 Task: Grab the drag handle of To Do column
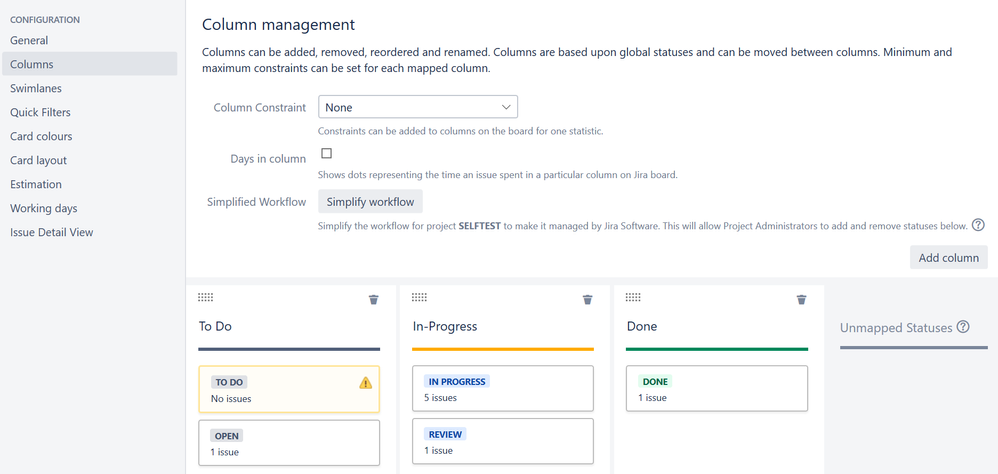pyautogui.click(x=206, y=297)
